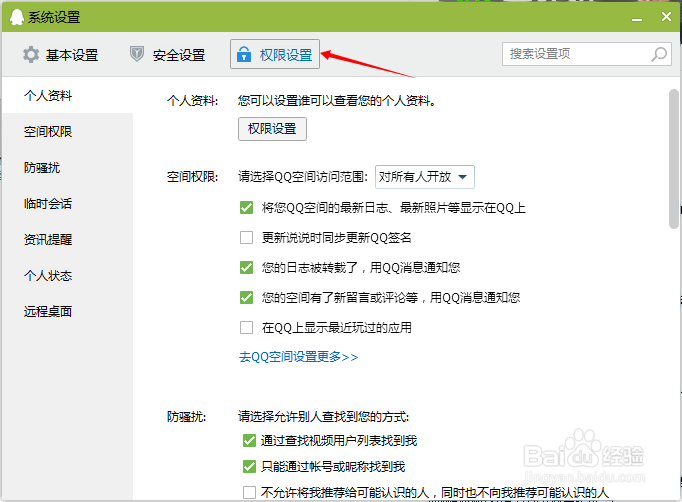
Task: Click the shield icon for 安全设置
Action: point(137,54)
